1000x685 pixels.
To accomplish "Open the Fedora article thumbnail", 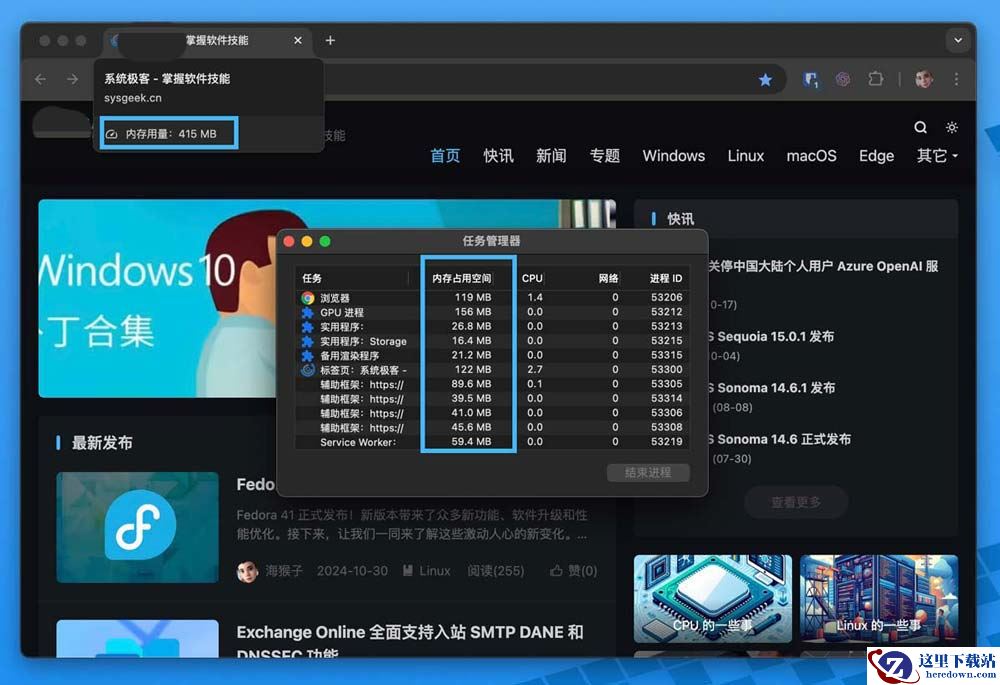I will (x=137, y=527).
